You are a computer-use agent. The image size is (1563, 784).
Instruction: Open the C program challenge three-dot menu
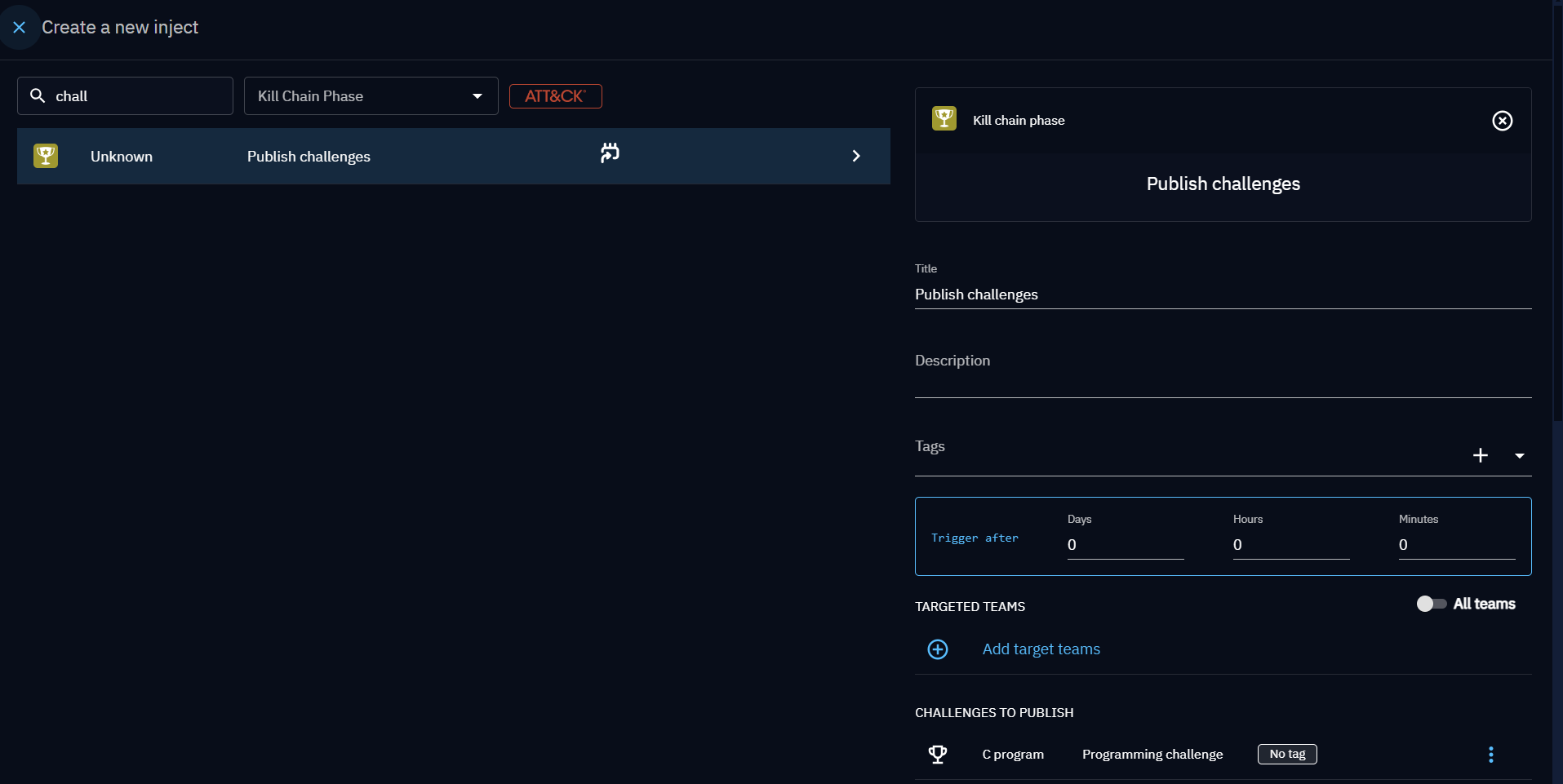click(1490, 755)
